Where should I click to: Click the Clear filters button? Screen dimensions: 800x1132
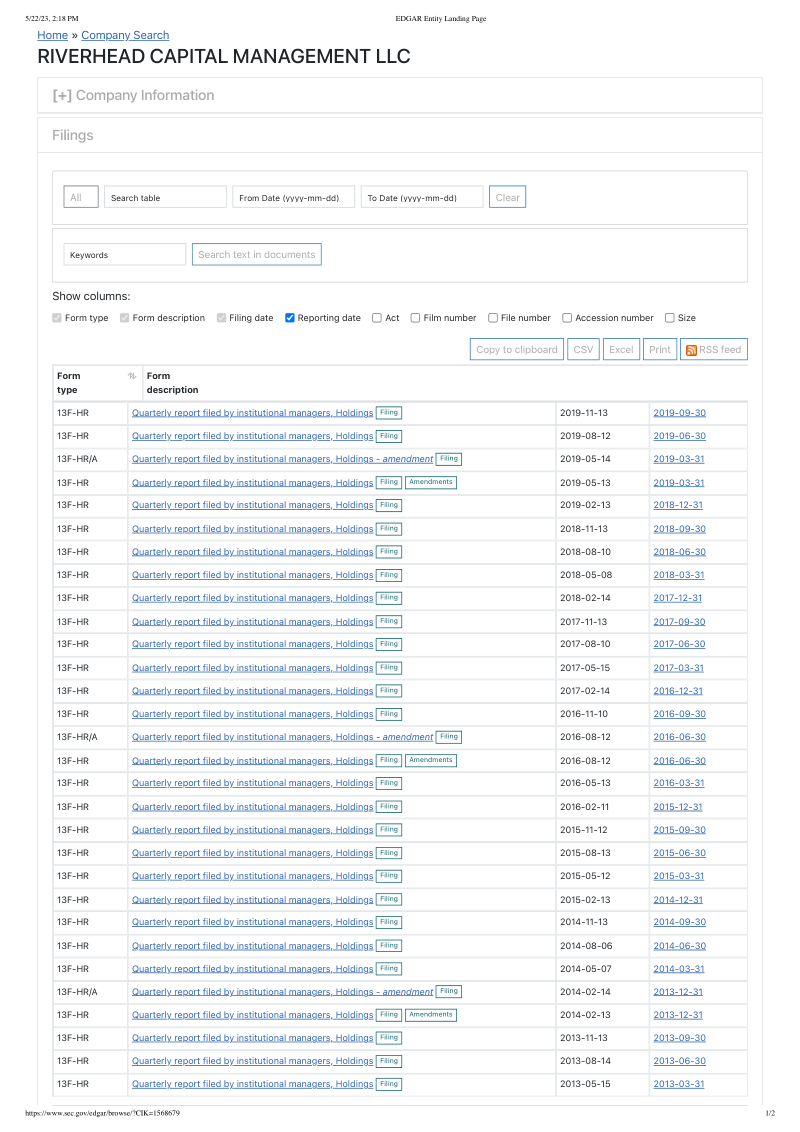pyautogui.click(x=508, y=197)
